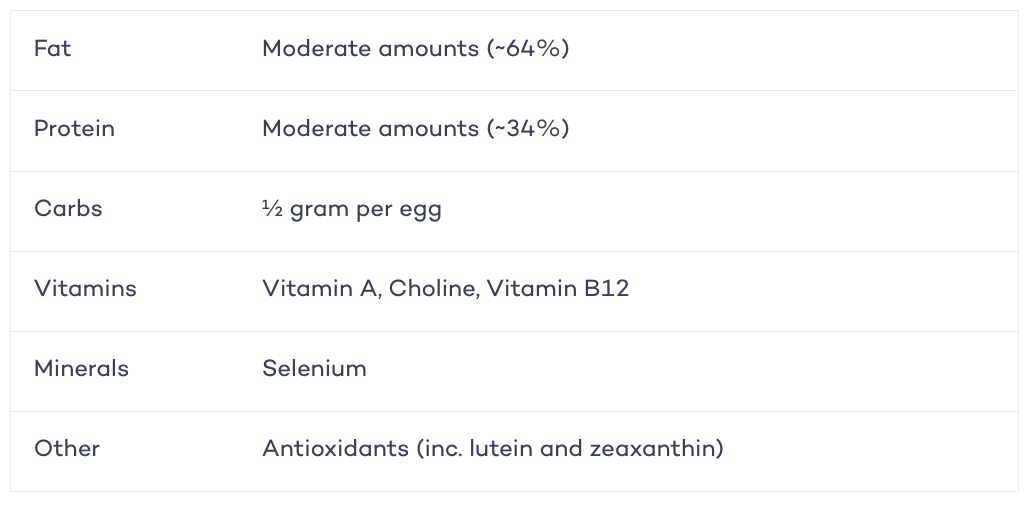
Task: Select the Selenium cell text
Action: 315,368
